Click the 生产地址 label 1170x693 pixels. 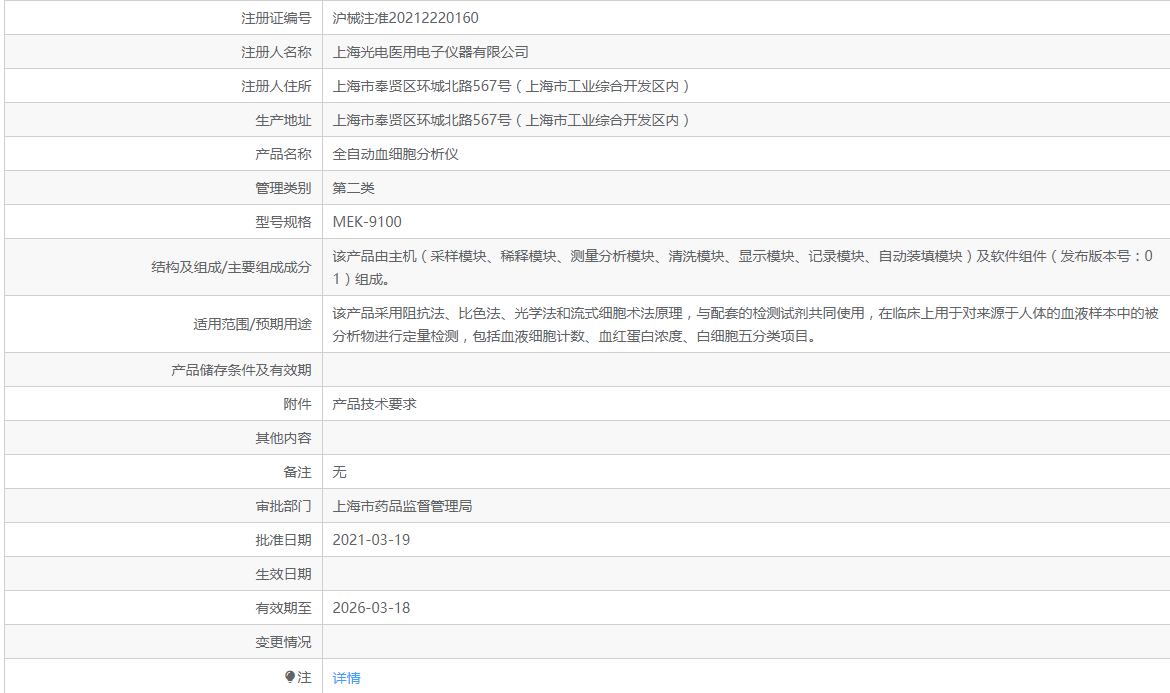point(283,120)
